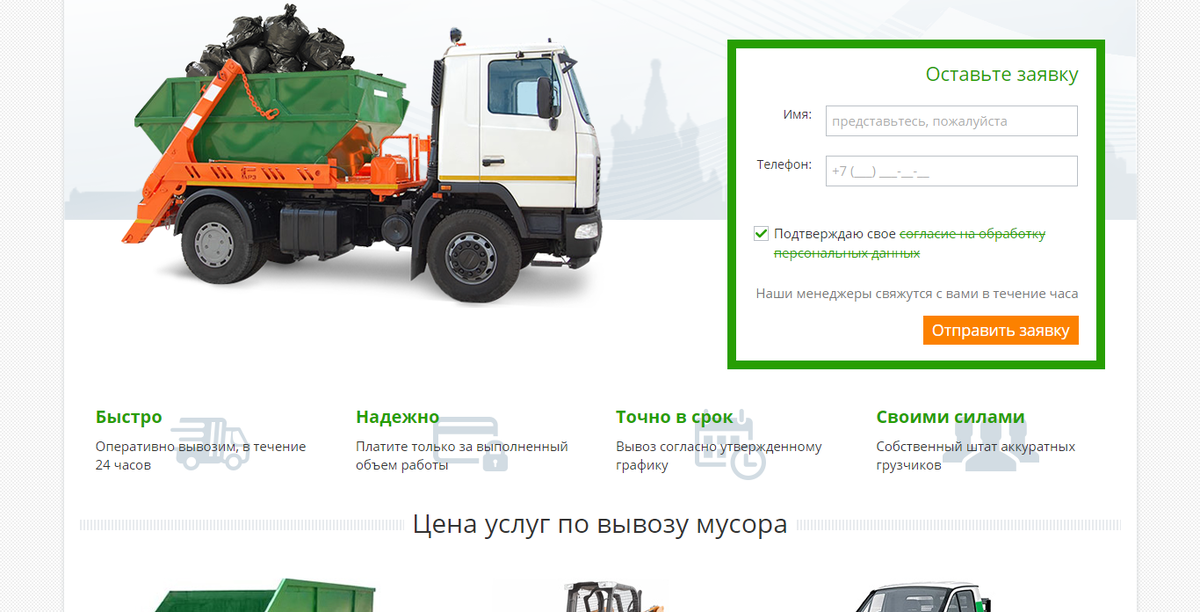Click the Своими силами heading
The width and height of the screenshot is (1200, 612).
[x=951, y=417]
